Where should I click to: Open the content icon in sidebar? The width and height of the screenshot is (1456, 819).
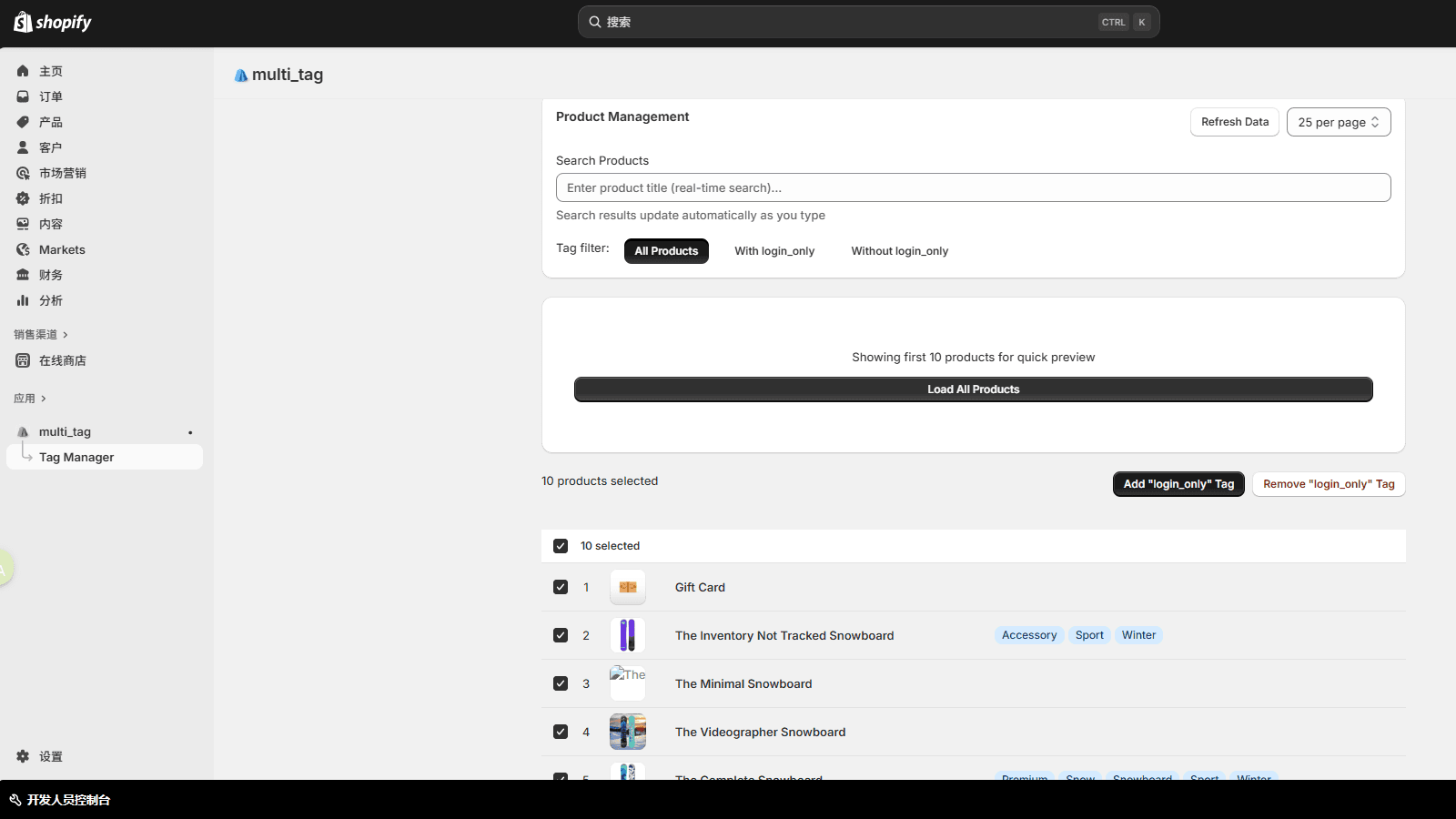pyautogui.click(x=23, y=224)
